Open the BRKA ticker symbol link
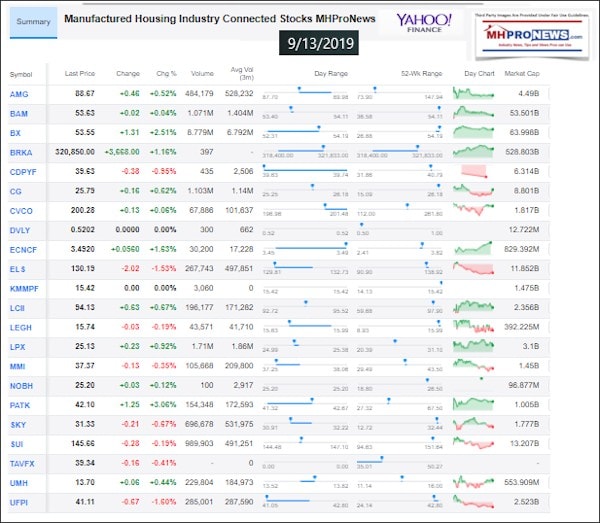600x523 pixels. [21, 153]
